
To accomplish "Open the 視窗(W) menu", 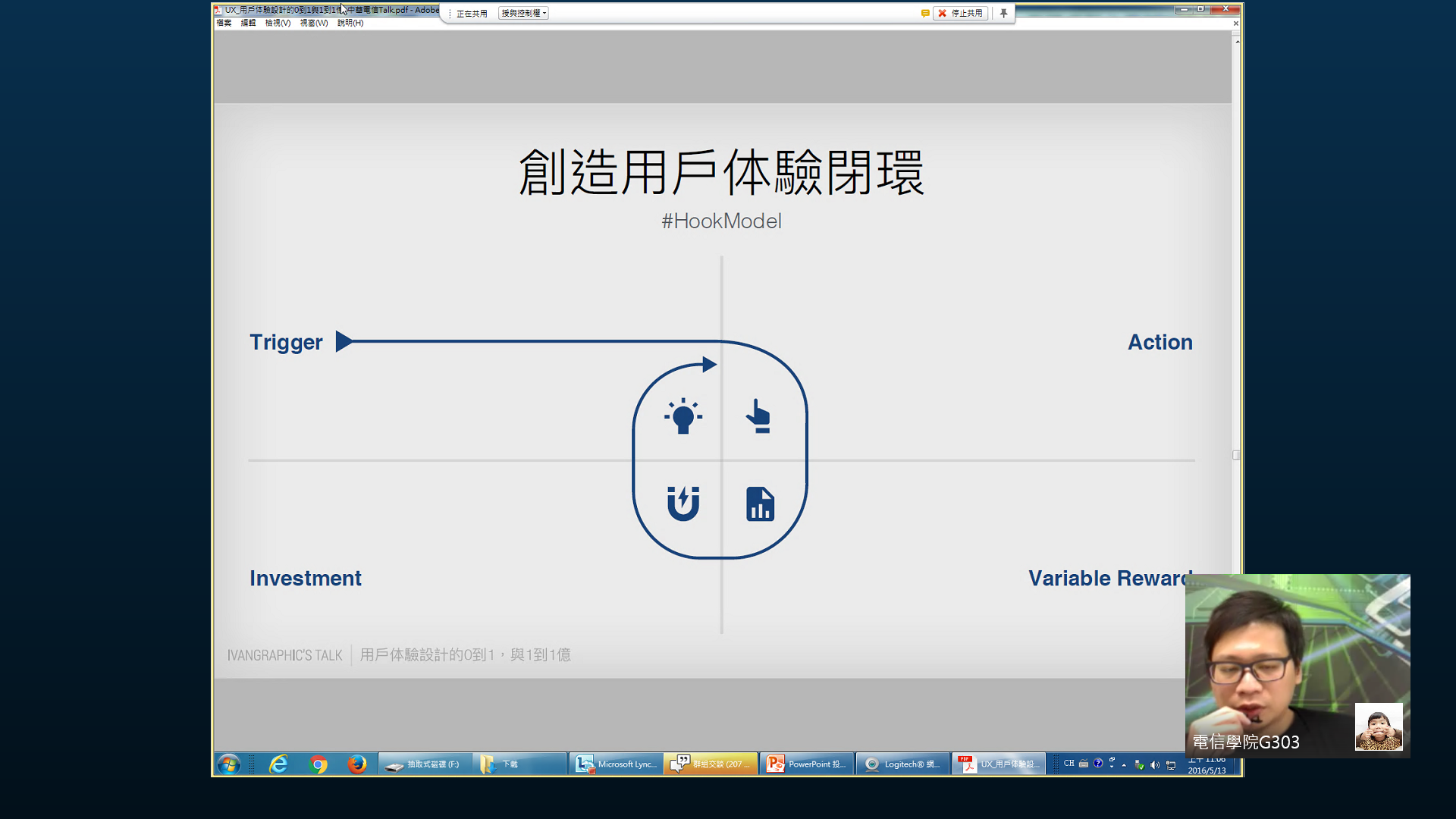I will 313,23.
